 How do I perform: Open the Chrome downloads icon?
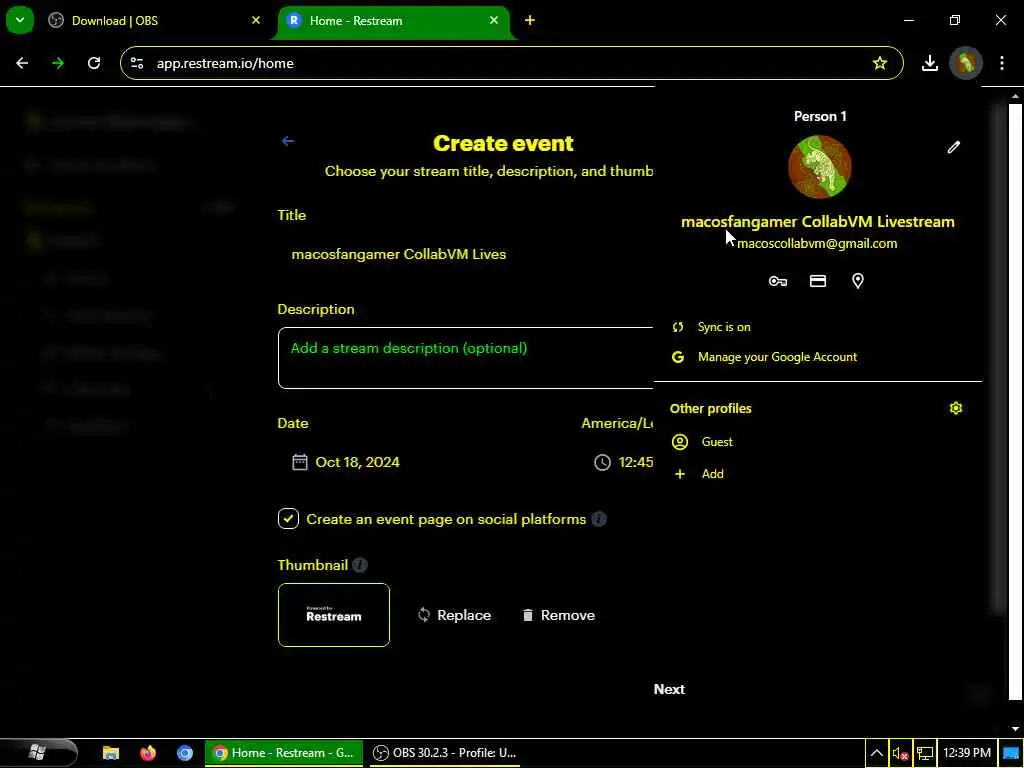pyautogui.click(x=929, y=63)
